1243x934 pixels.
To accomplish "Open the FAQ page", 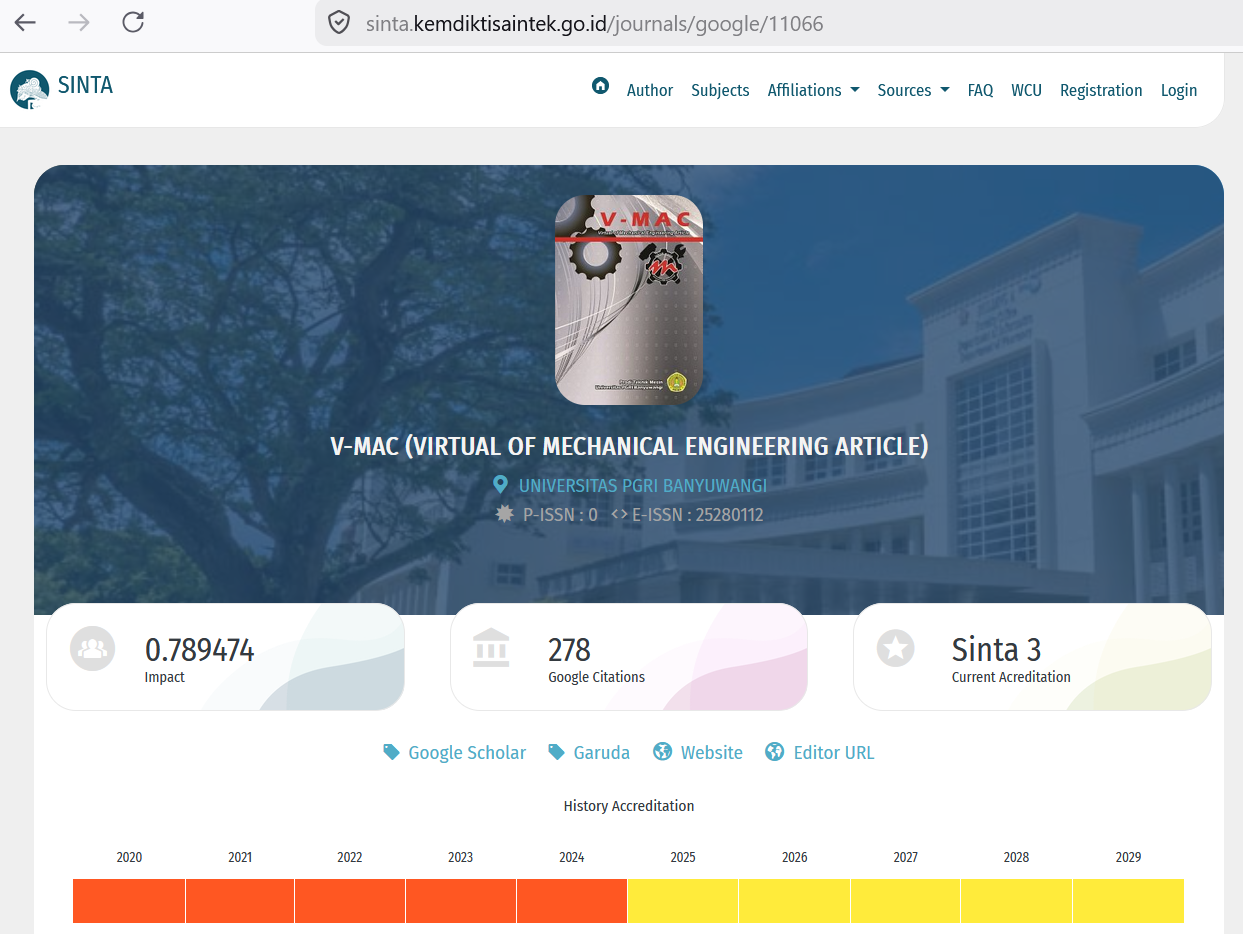I will 980,90.
